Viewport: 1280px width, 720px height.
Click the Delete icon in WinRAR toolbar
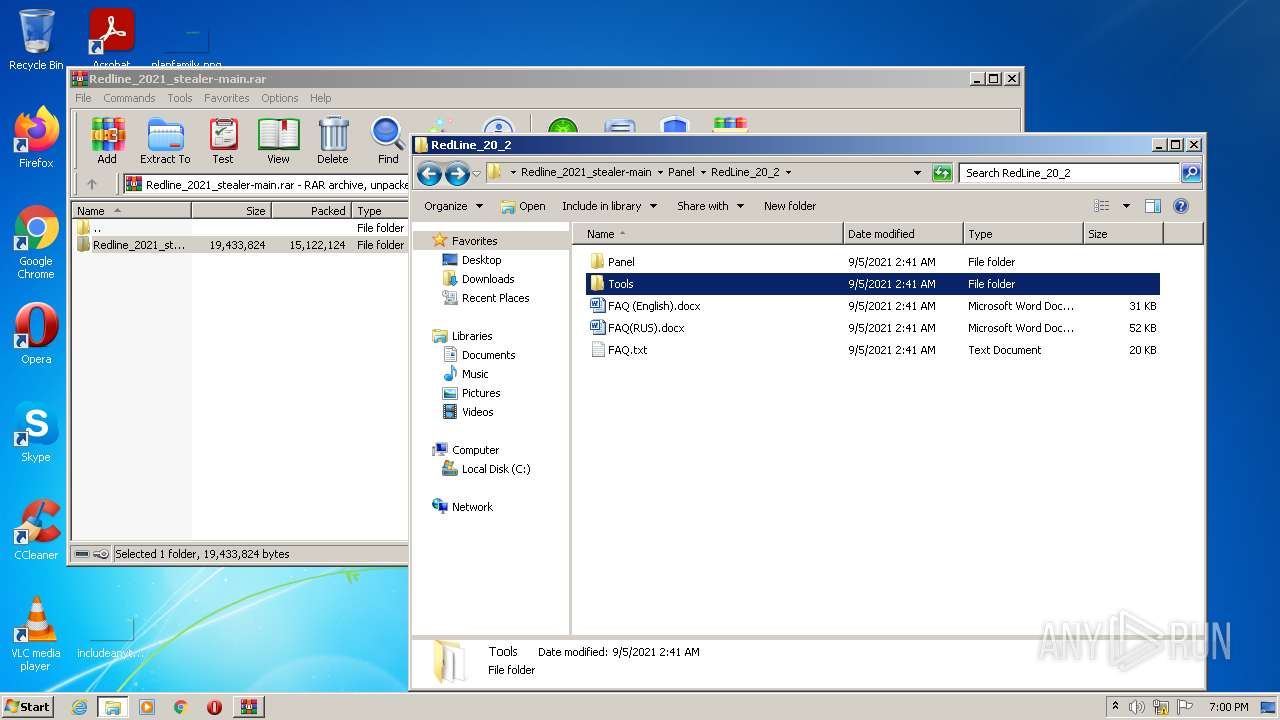[333, 141]
